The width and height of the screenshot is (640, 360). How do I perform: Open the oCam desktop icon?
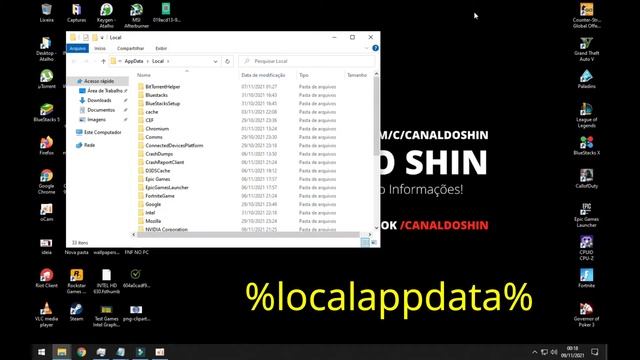click(x=47, y=212)
